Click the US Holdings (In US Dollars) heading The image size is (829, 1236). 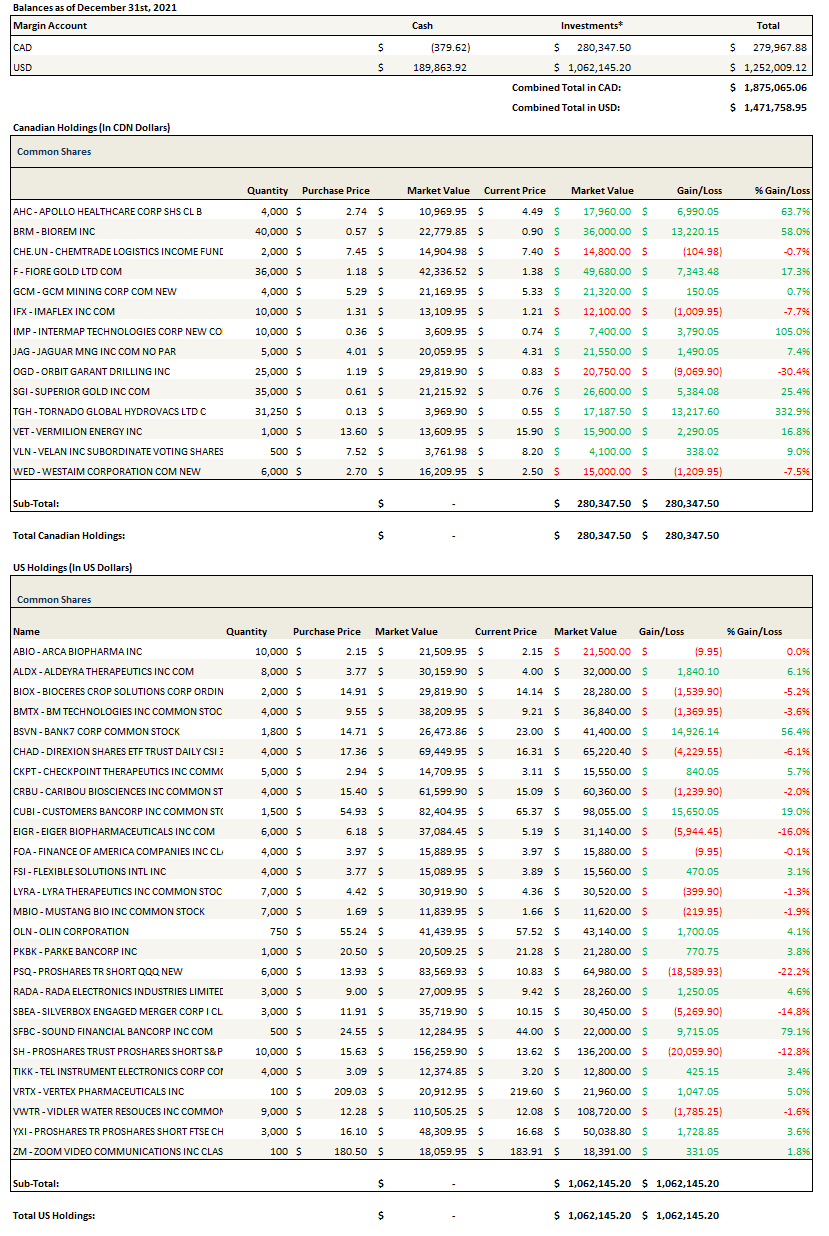(x=72, y=567)
